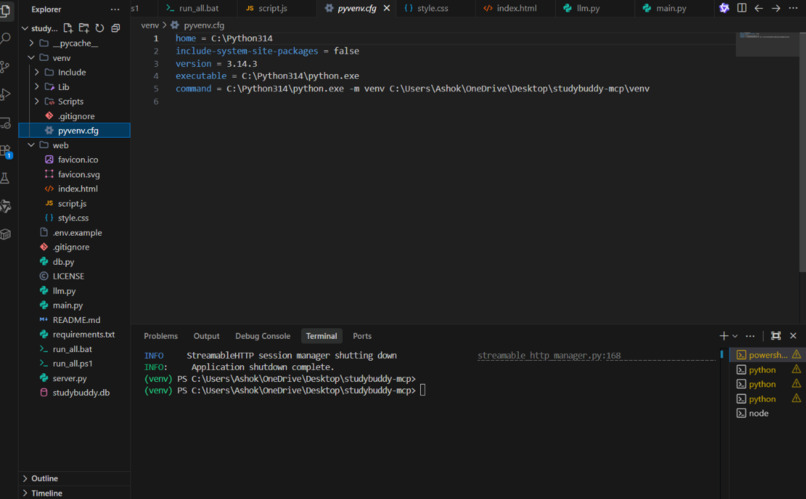Open the Ports panel tab
Viewport: 806px width, 499px height.
coord(362,336)
